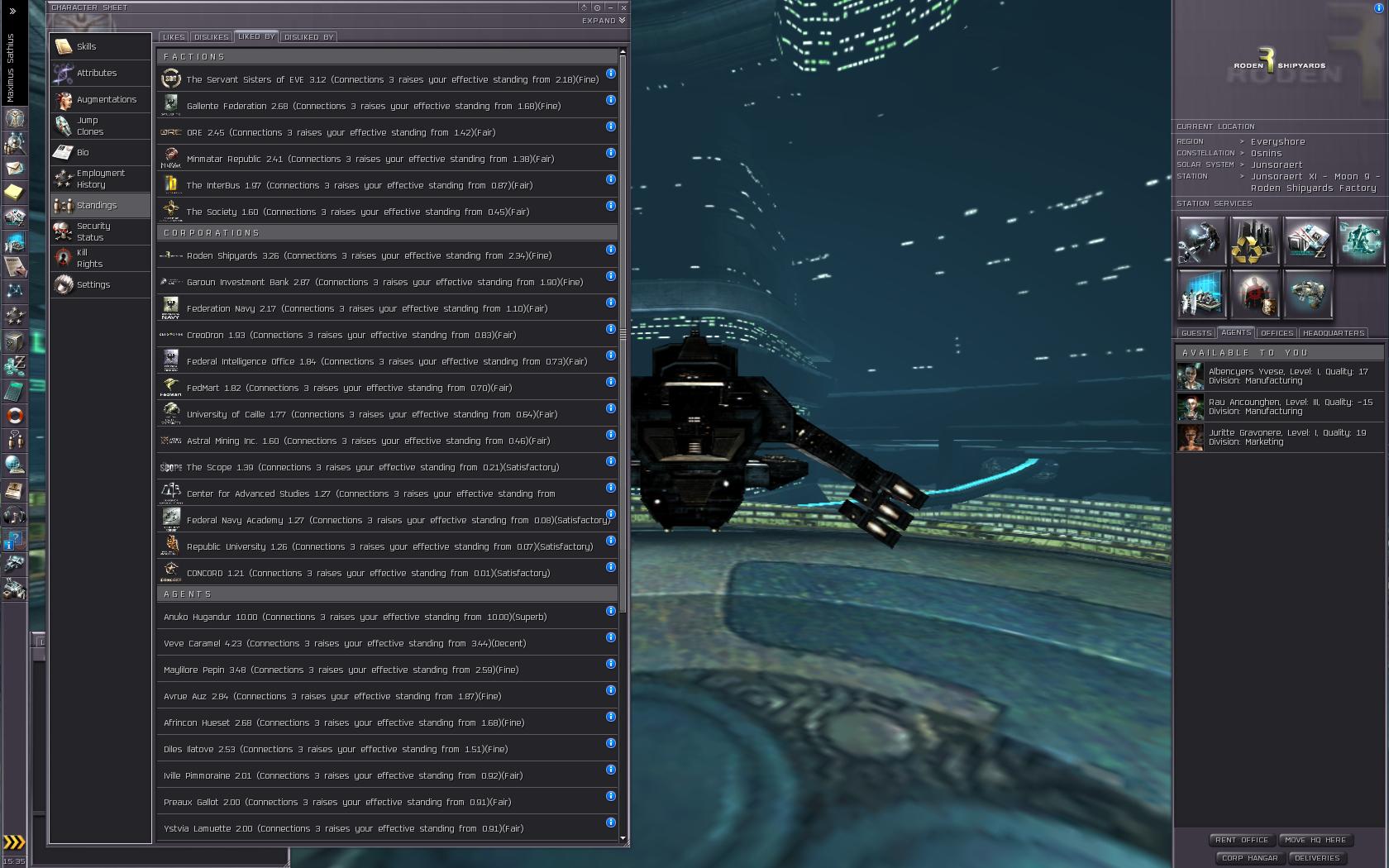Show info for CONCORD standing
This screenshot has width=1389, height=868.
tap(610, 567)
